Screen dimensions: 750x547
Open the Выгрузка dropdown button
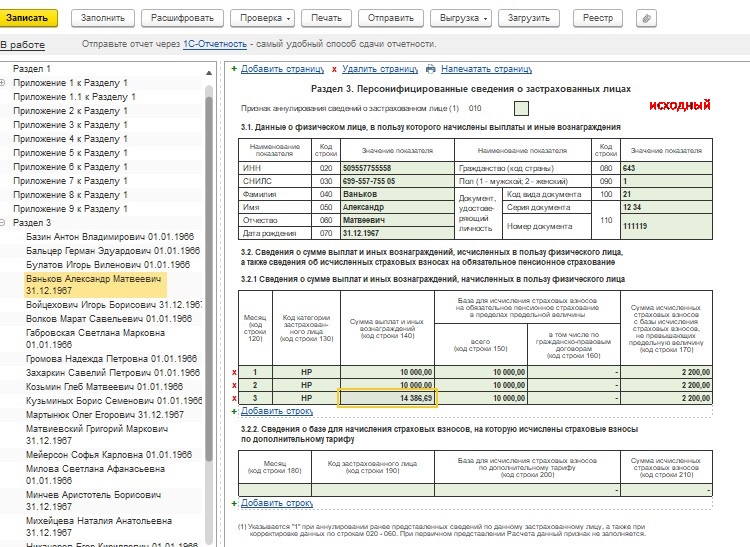pyautogui.click(x=461, y=18)
